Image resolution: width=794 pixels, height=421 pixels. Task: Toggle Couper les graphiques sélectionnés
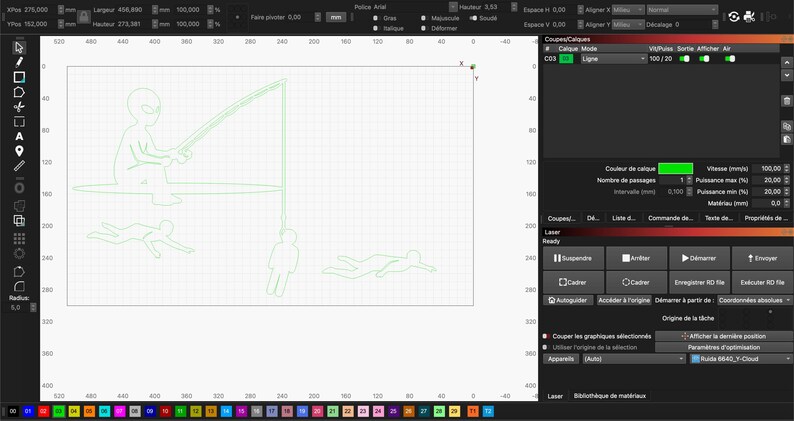coord(546,336)
